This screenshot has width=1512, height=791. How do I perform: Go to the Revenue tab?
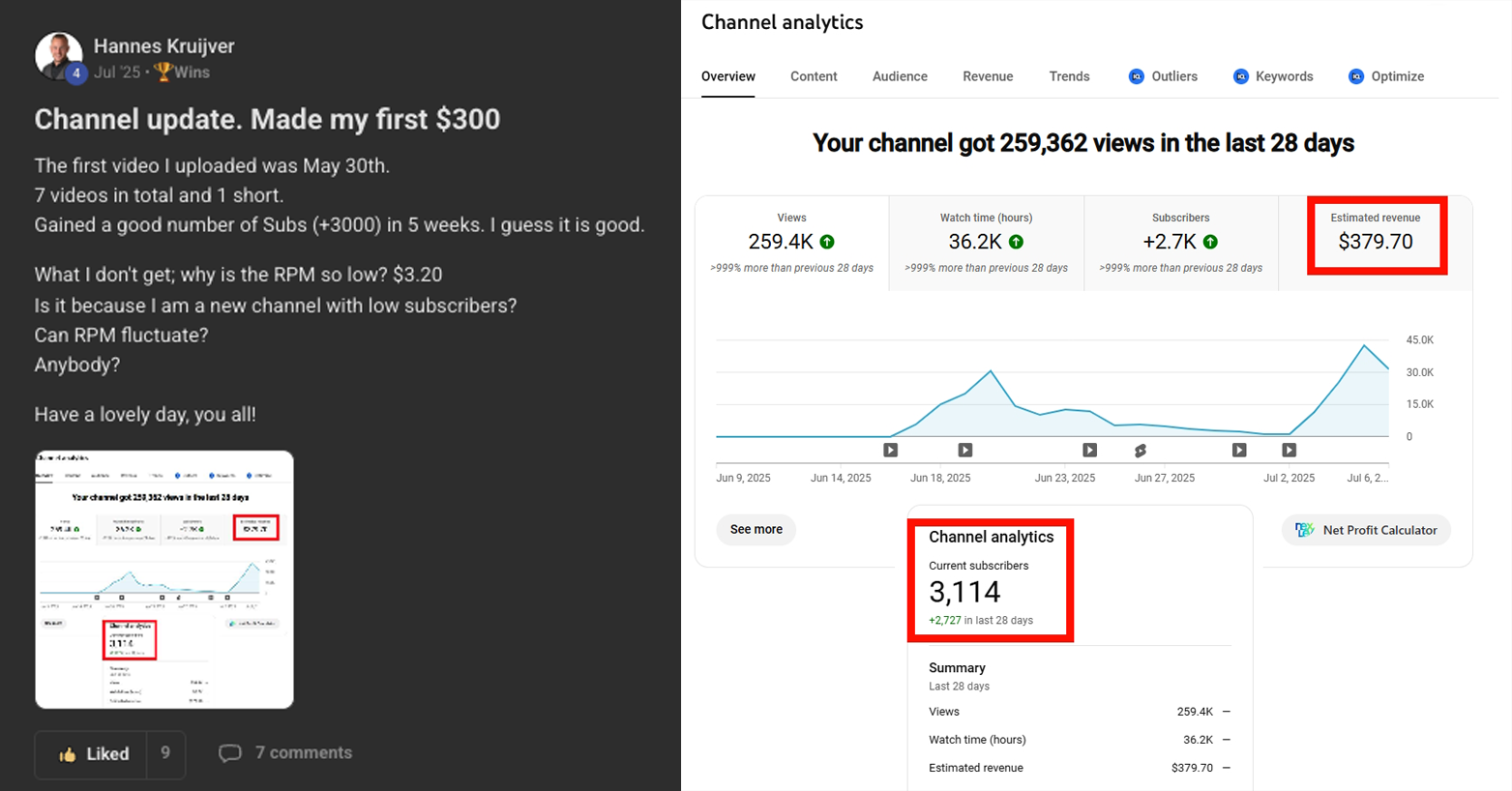coord(988,76)
